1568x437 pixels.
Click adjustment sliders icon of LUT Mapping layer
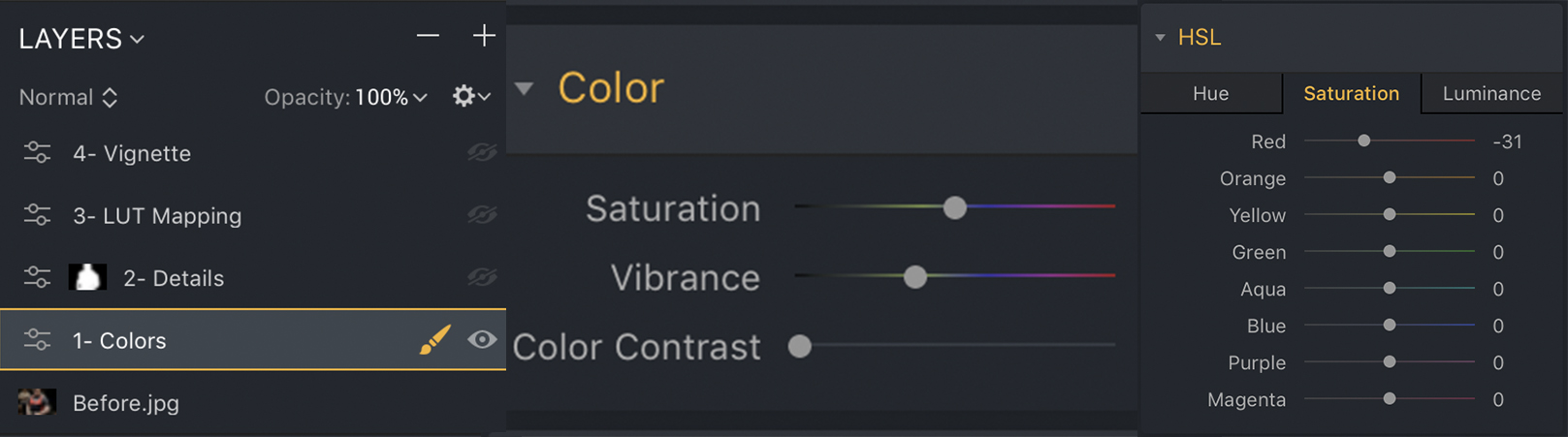[x=37, y=215]
